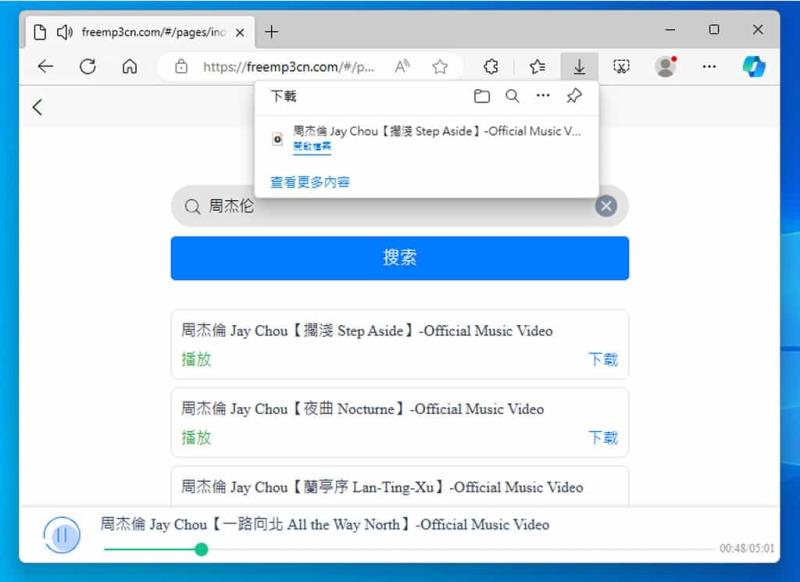The width and height of the screenshot is (800, 582).
Task: Select the freemp3cn.com browser tab
Action: 139,32
